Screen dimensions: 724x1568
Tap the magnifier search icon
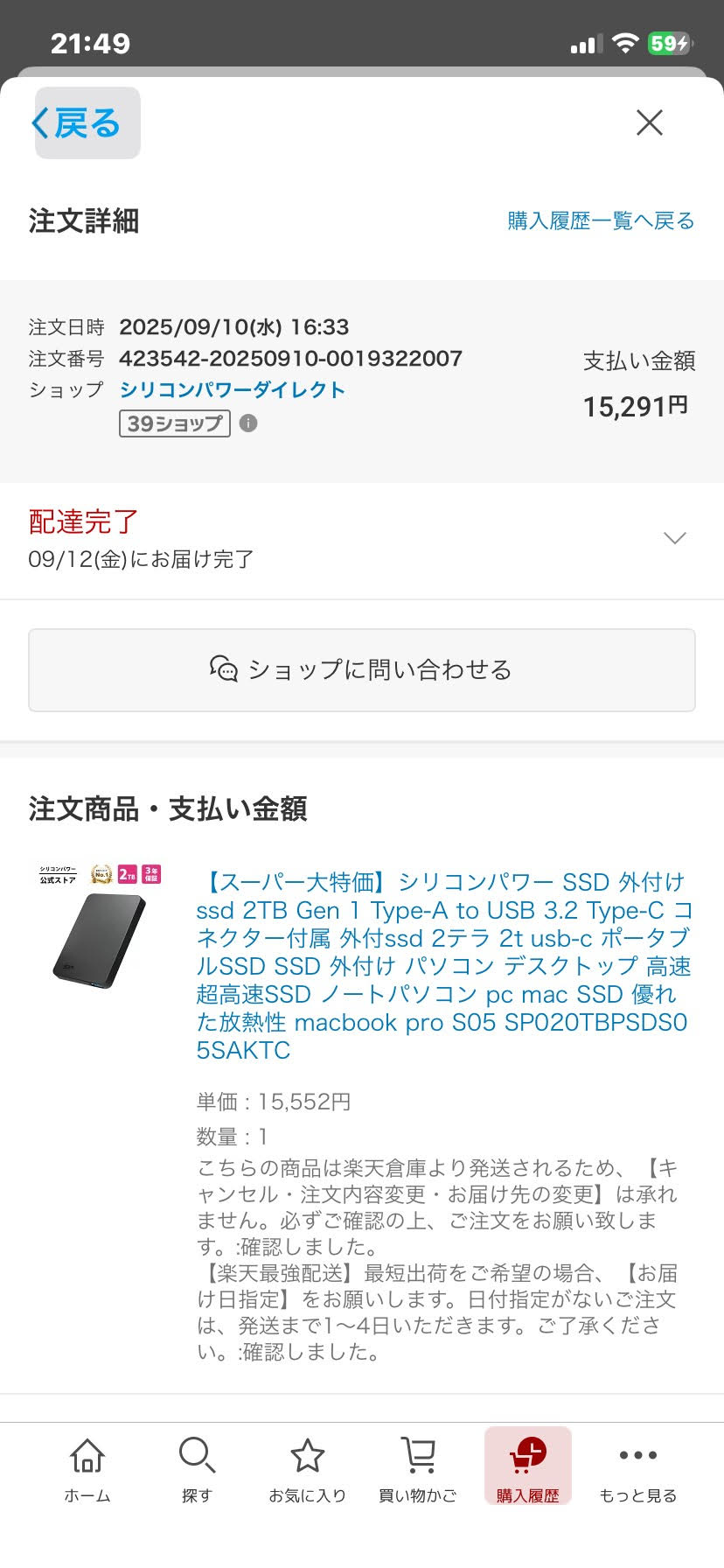pos(197,1455)
